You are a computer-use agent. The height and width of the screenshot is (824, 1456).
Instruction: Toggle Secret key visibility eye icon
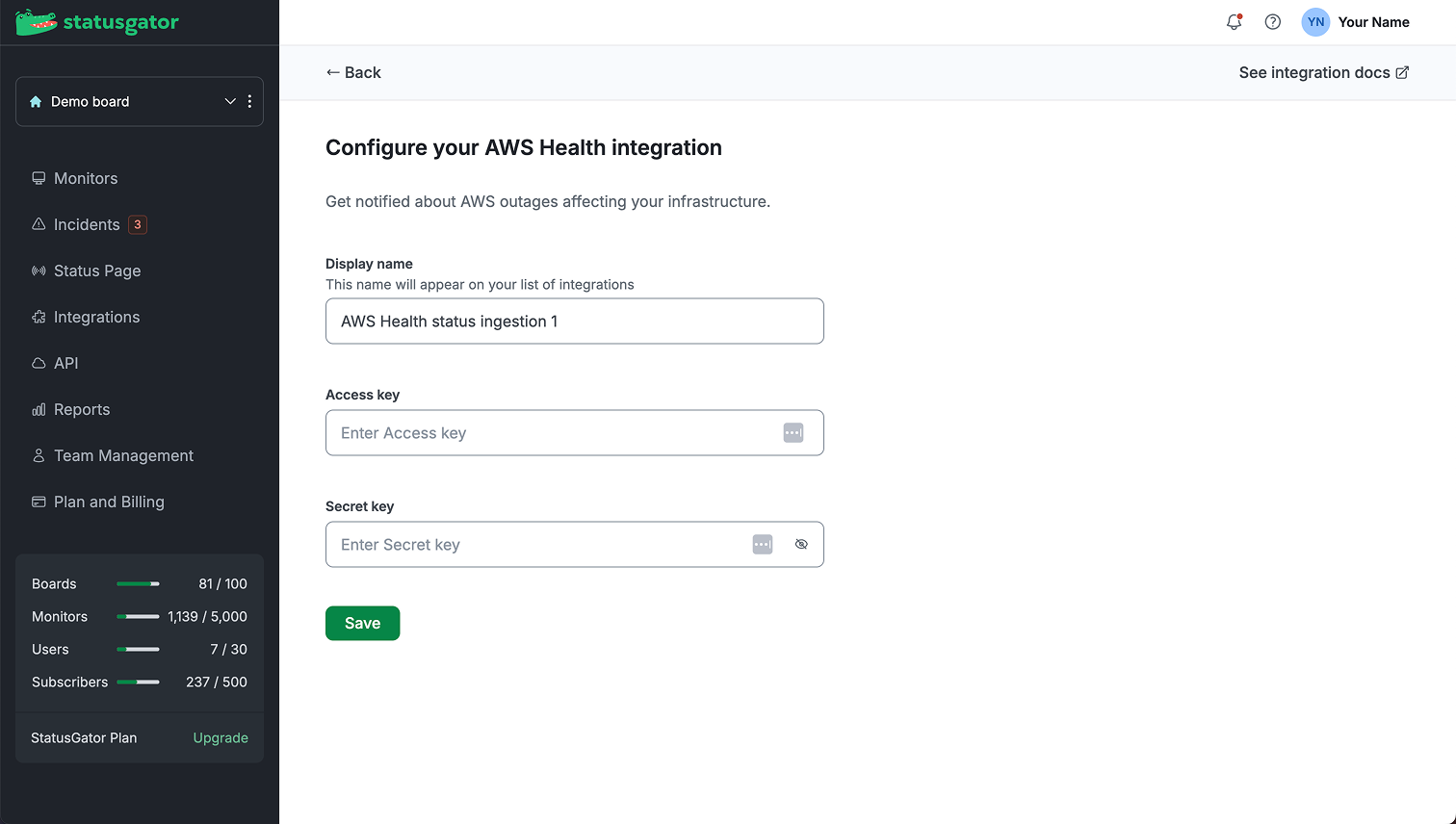pos(801,545)
